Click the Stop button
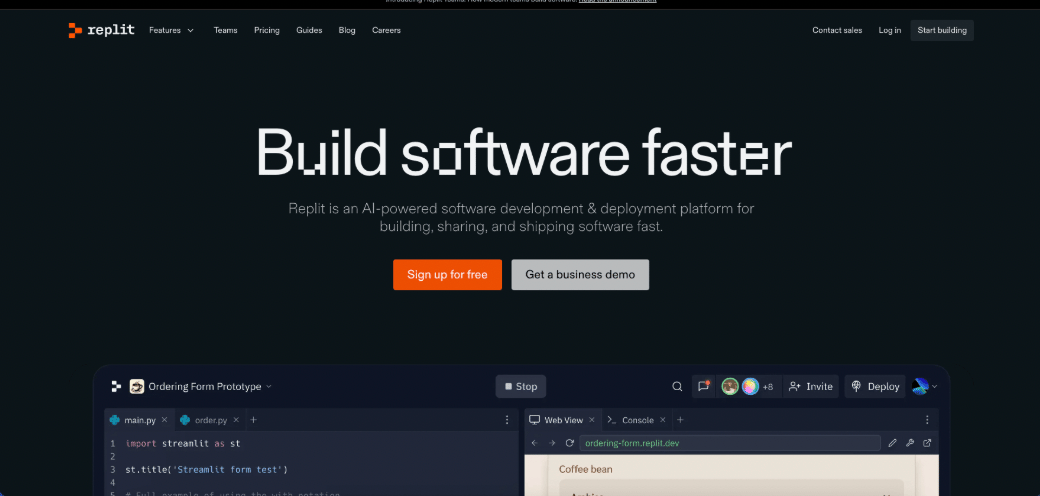 click(521, 387)
